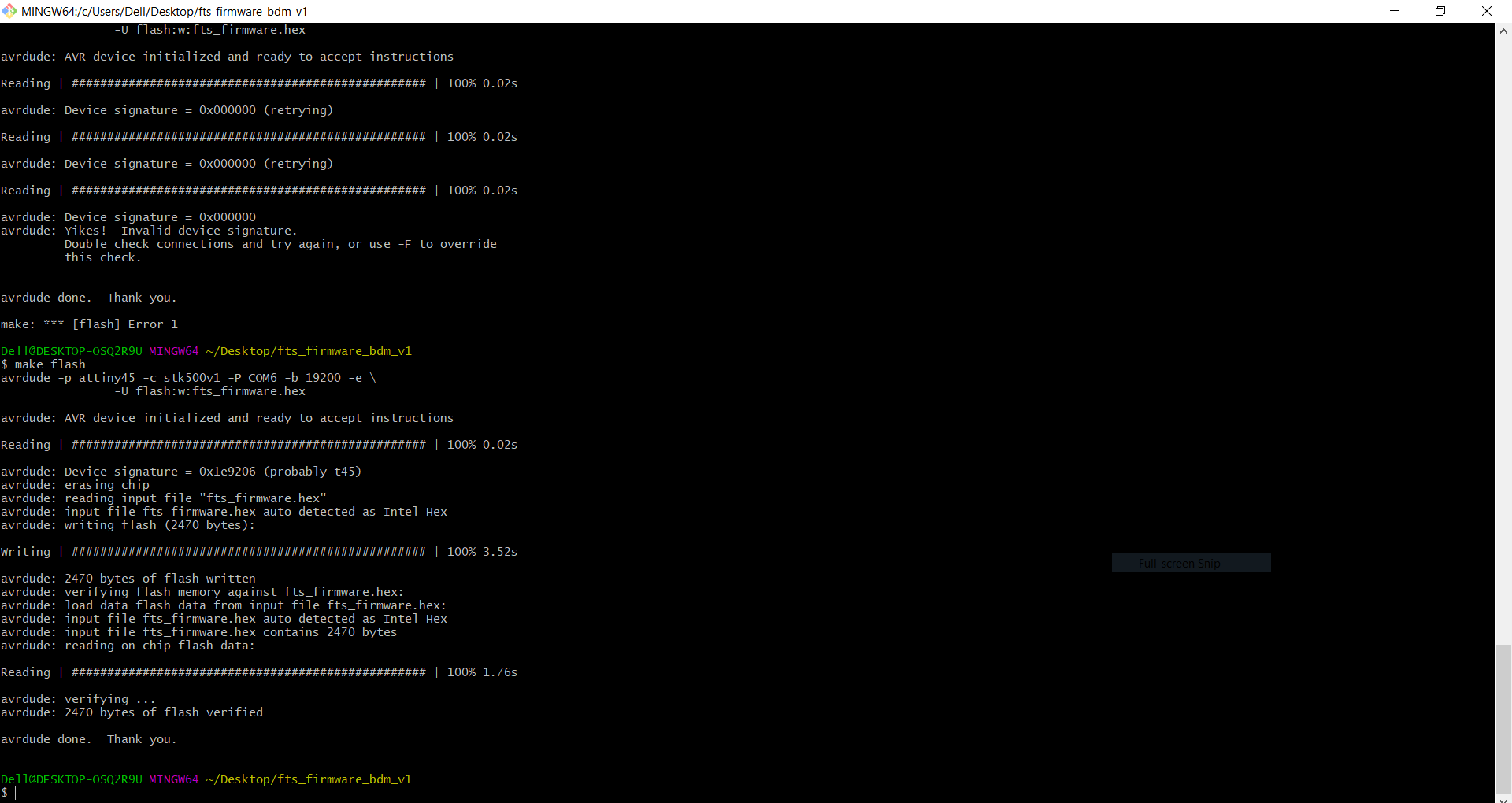Click the window title "MINGW64:/c/Users/Dell/Desktop/fts_firmware_bdm_v1"
Screen dimensions: 1512x803
pos(165,12)
